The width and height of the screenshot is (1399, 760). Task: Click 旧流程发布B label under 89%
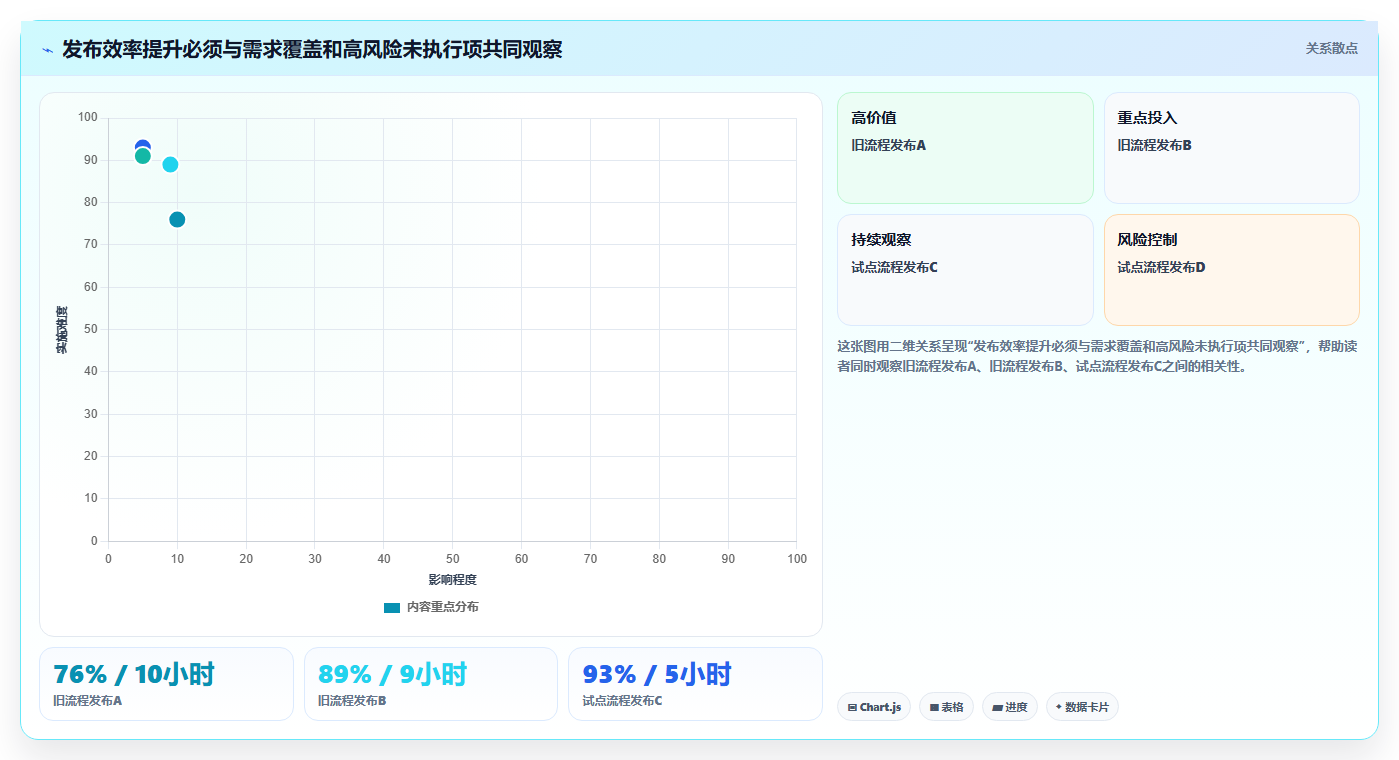[352, 701]
